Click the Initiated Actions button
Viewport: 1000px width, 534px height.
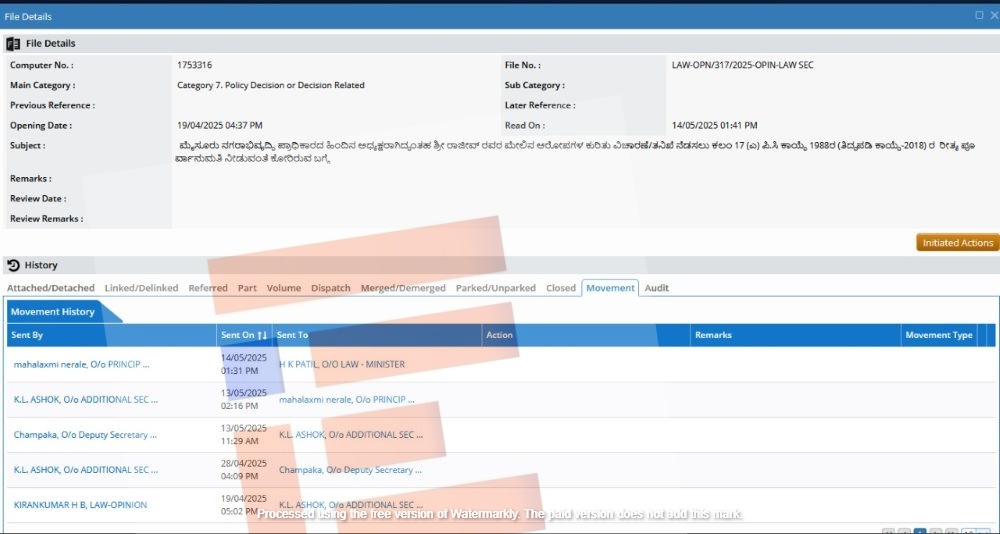957,243
